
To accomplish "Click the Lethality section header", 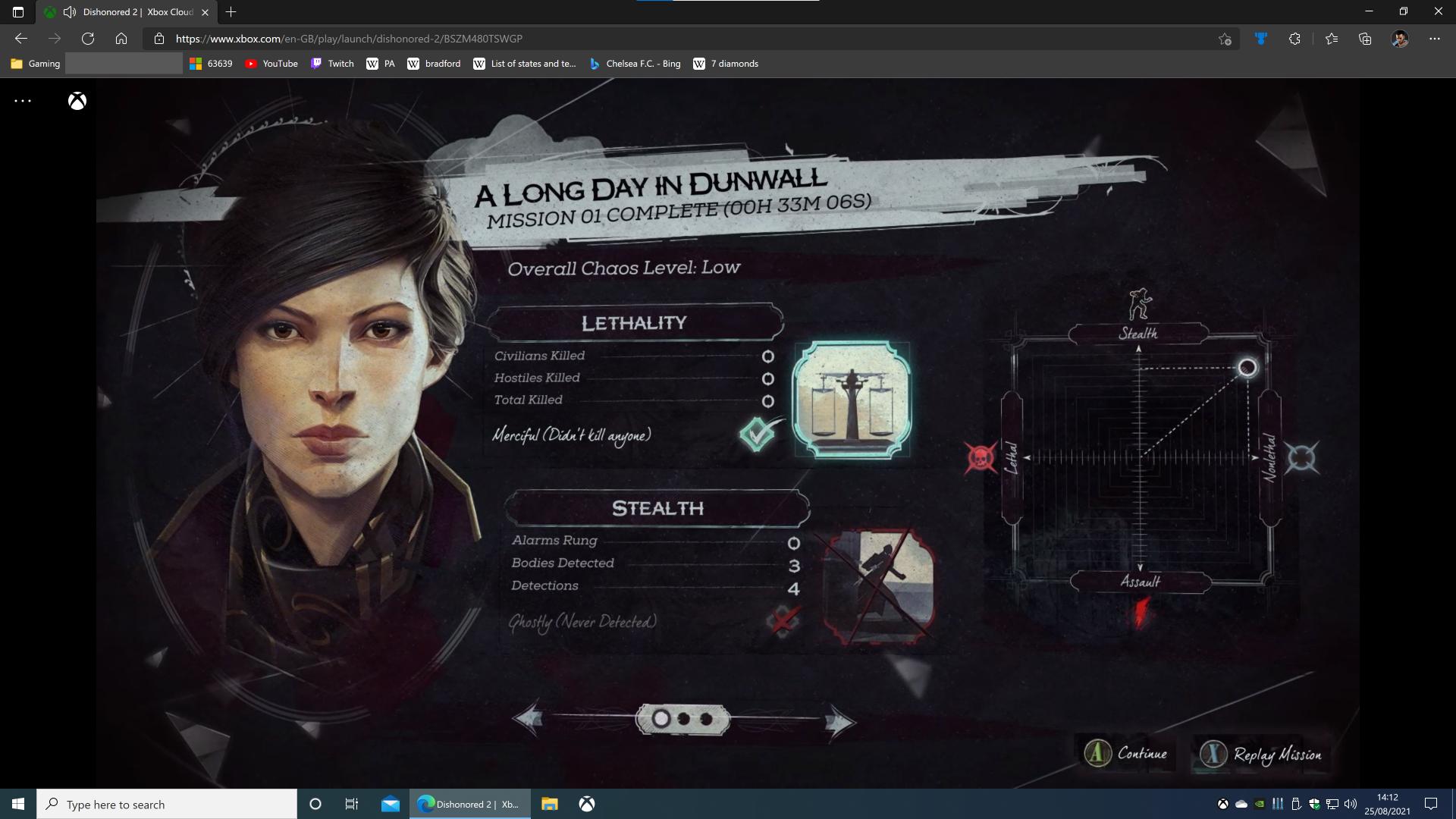I will click(635, 323).
